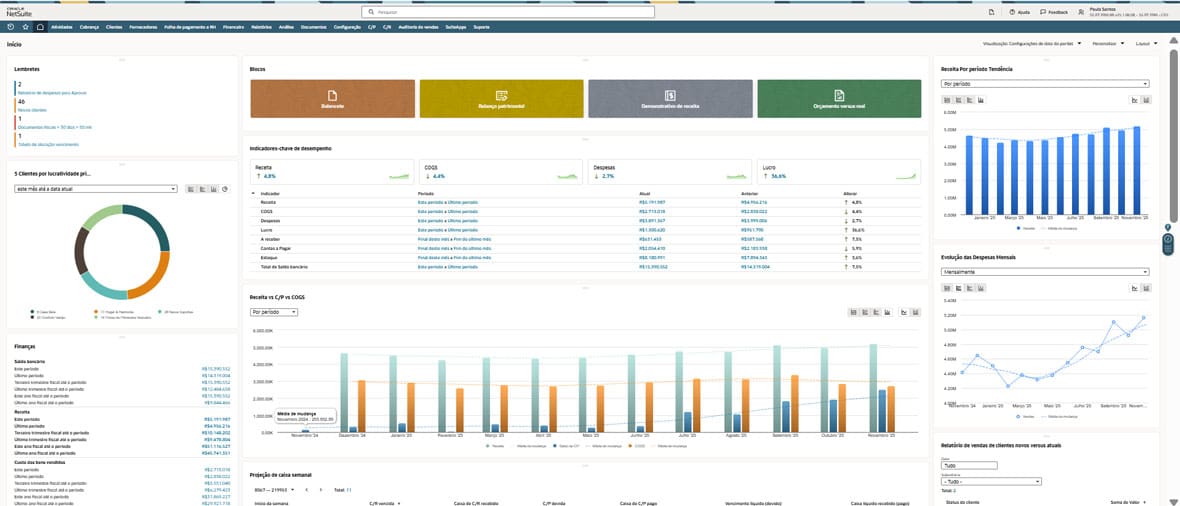Click the create new document icon
Image resolution: width=1180 pixels, height=506 pixels.
coord(991,12)
